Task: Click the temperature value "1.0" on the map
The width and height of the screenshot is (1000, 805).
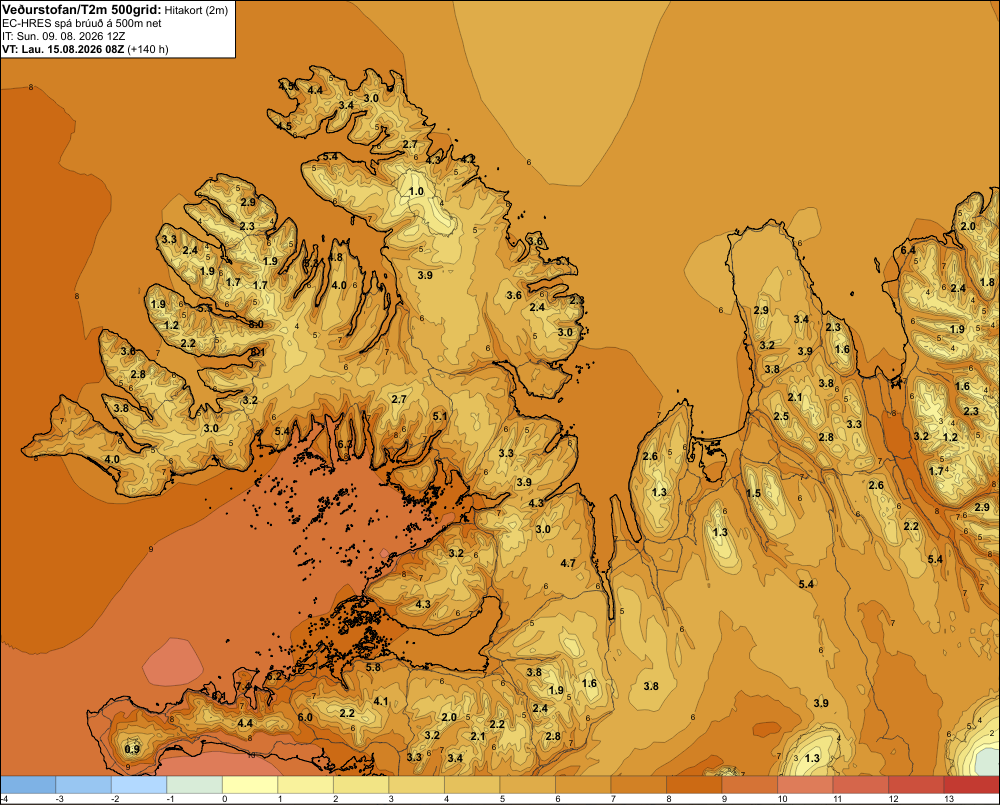Action: coord(416,191)
